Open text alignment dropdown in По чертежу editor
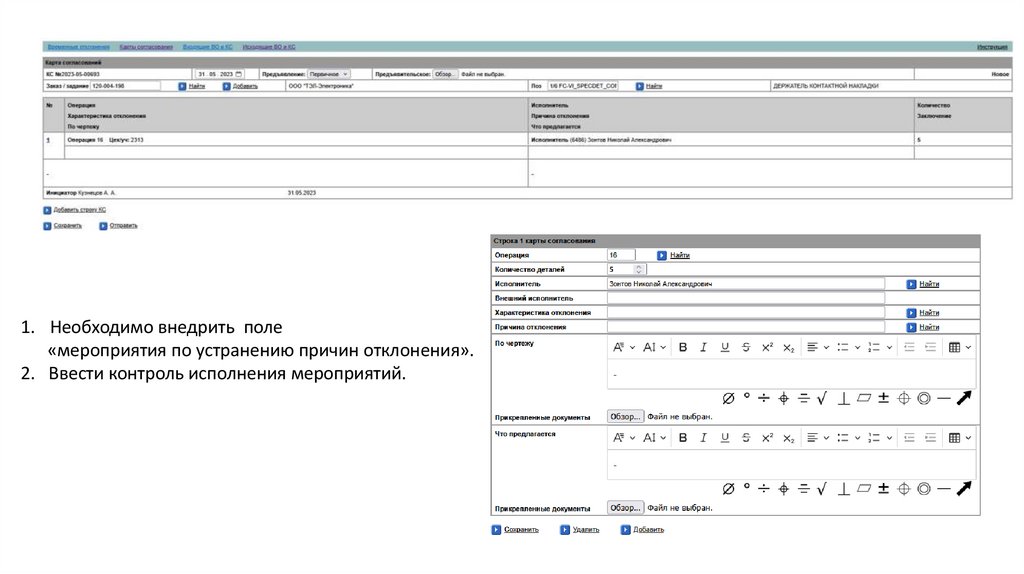Screen dimensions: 1024x574 818,347
